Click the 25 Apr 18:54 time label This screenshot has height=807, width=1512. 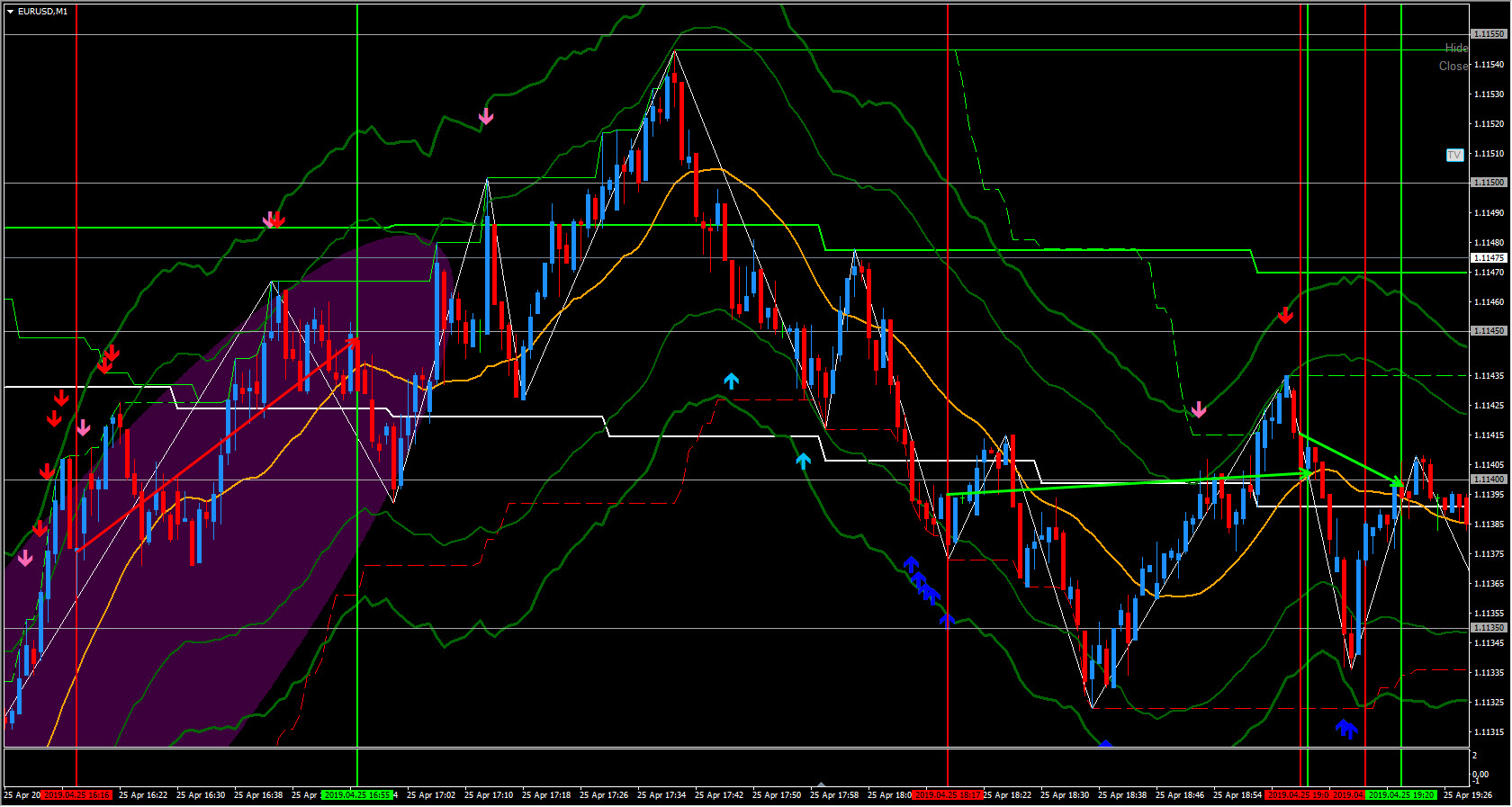[x=1237, y=795]
